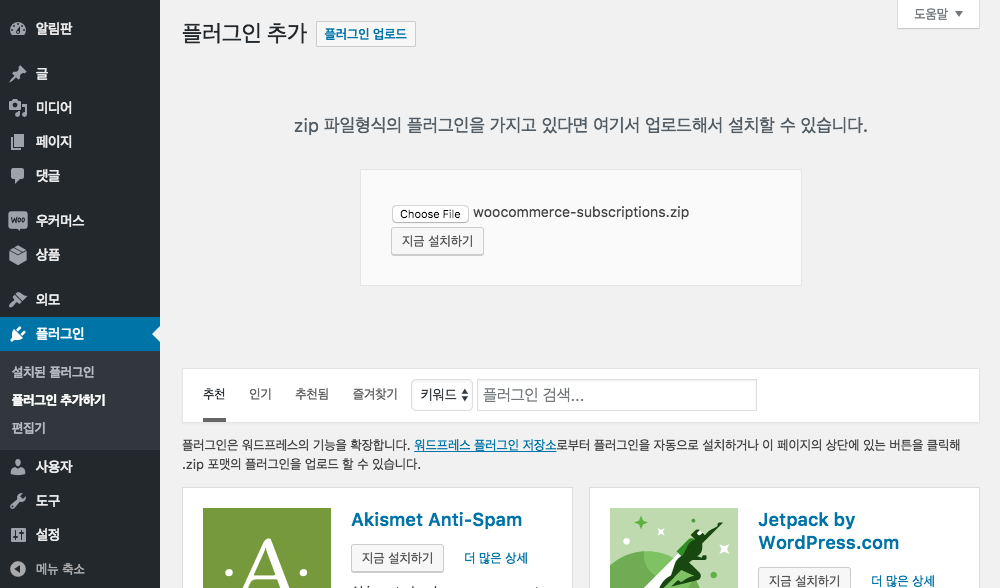Switch to the 인기 tab
The width and height of the screenshot is (1000, 588).
[x=260, y=394]
